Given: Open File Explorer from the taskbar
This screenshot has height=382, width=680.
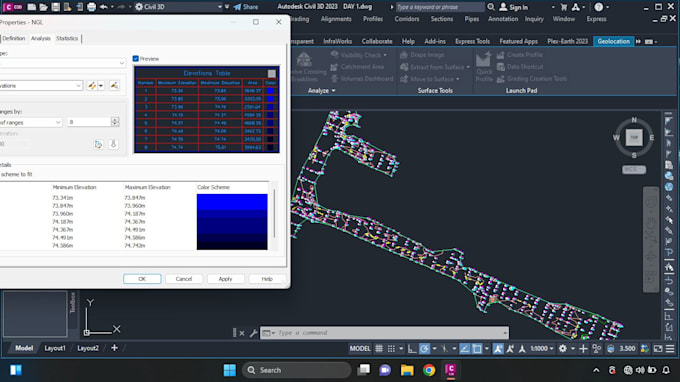Looking at the screenshot, I should pyautogui.click(x=407, y=370).
